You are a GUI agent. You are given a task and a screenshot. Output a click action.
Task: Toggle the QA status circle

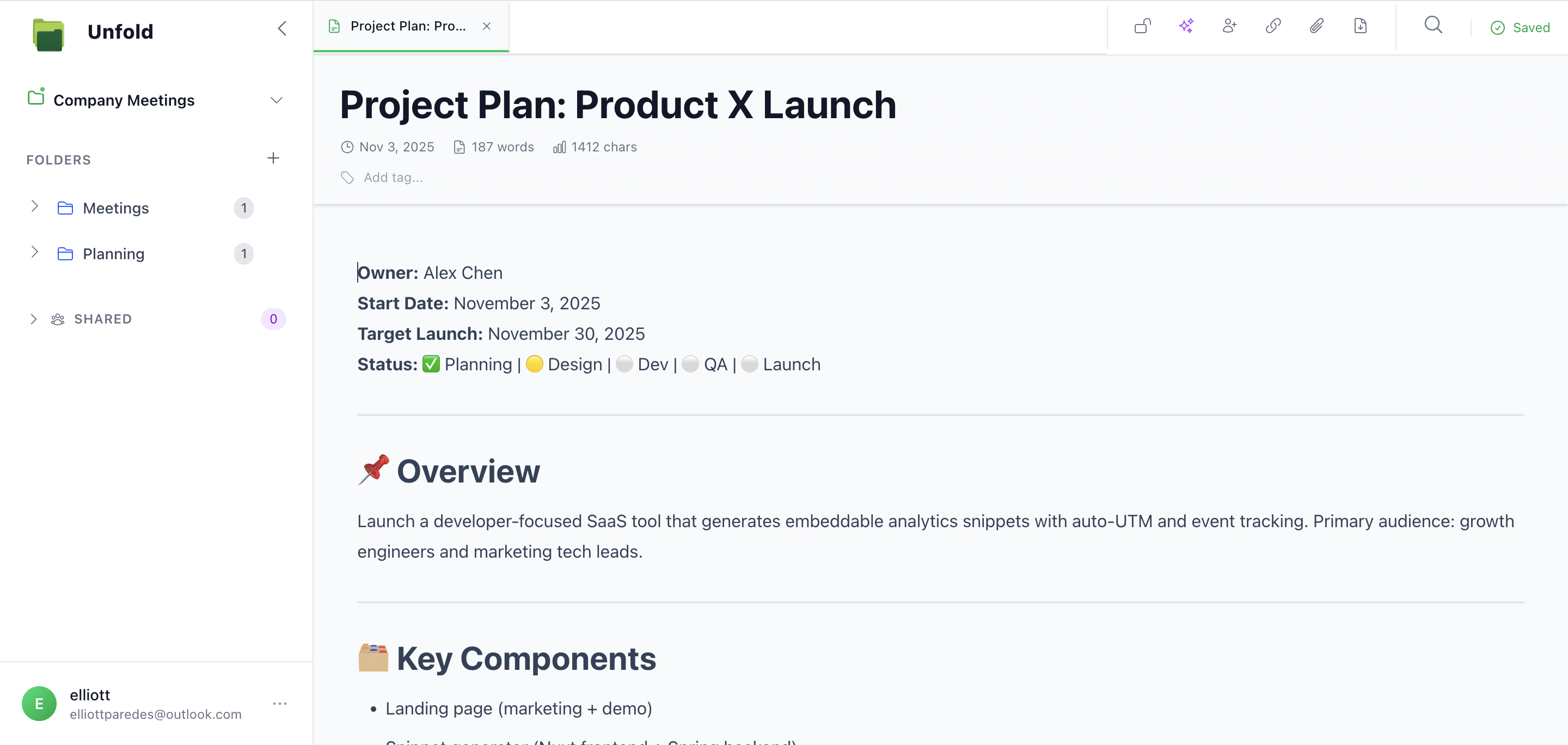tap(690, 363)
